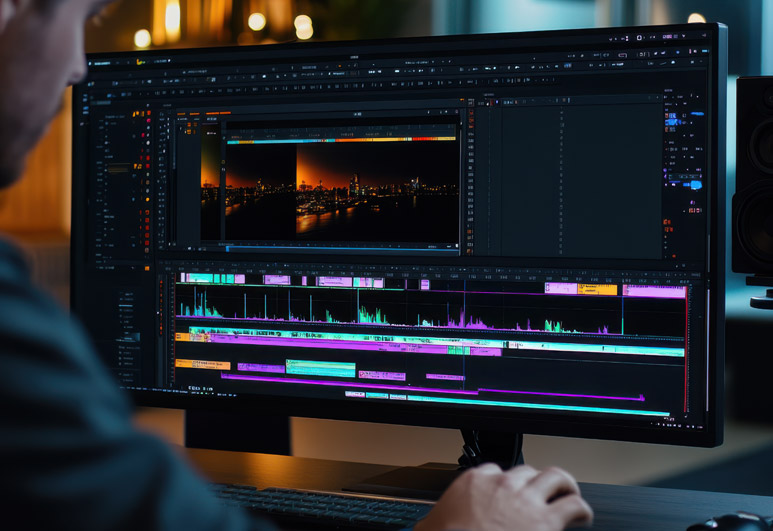Click the red end marker at the timeline's right edge
Viewport: 773px width, 531px height.
(686, 350)
